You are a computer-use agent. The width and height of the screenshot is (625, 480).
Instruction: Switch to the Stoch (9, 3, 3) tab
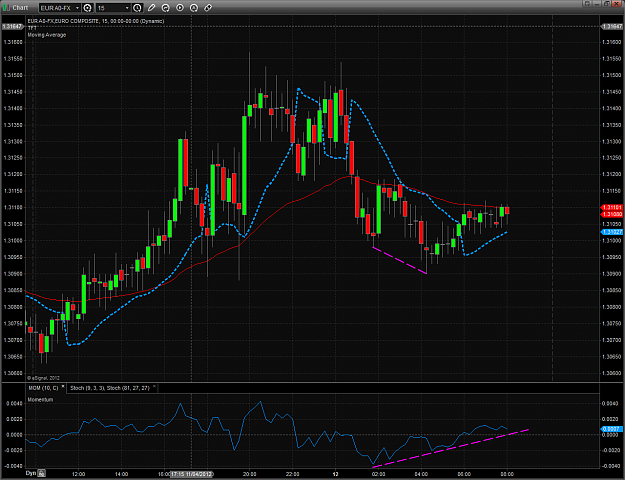[110, 388]
